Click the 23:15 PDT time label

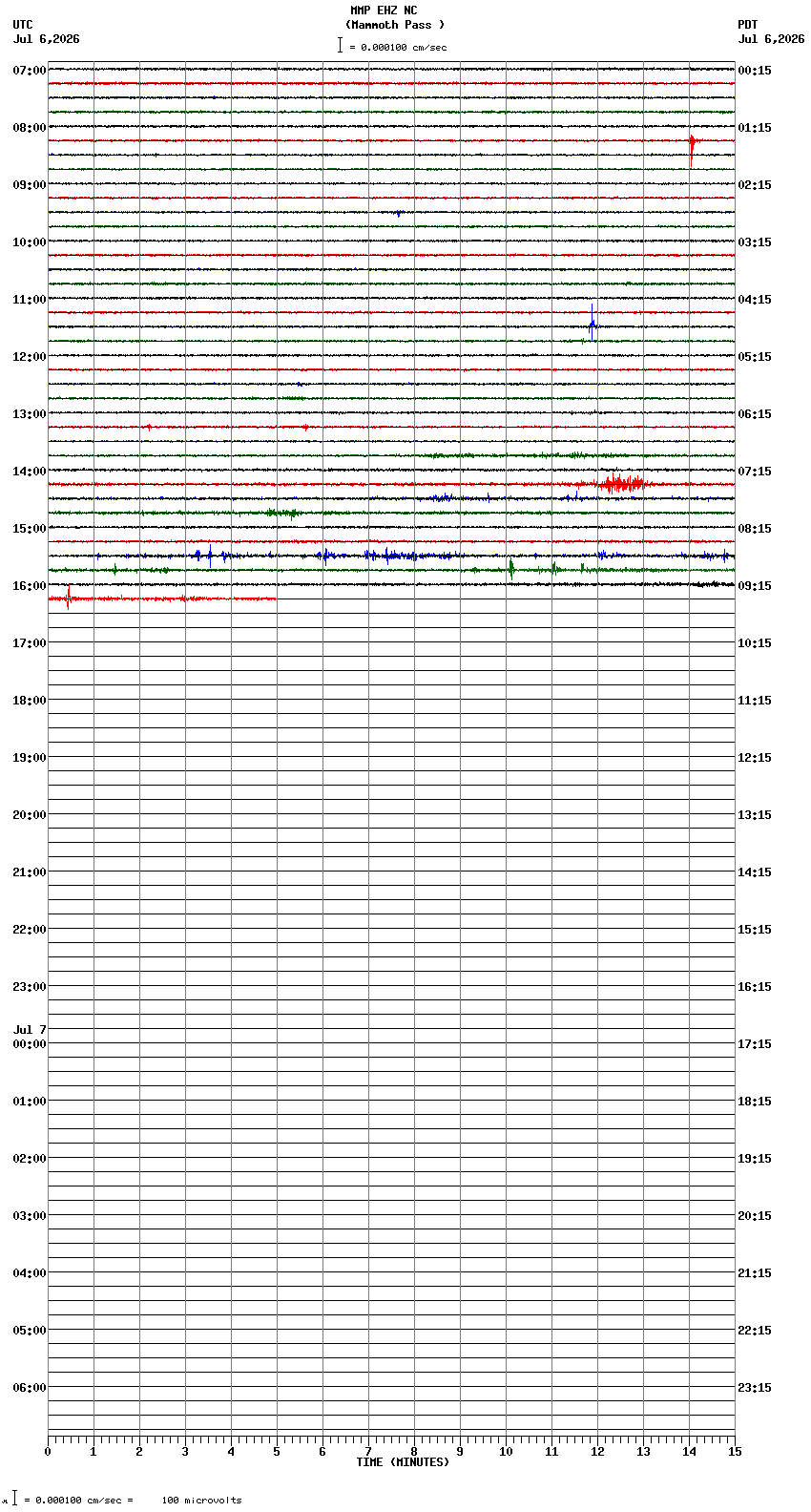(x=755, y=1388)
